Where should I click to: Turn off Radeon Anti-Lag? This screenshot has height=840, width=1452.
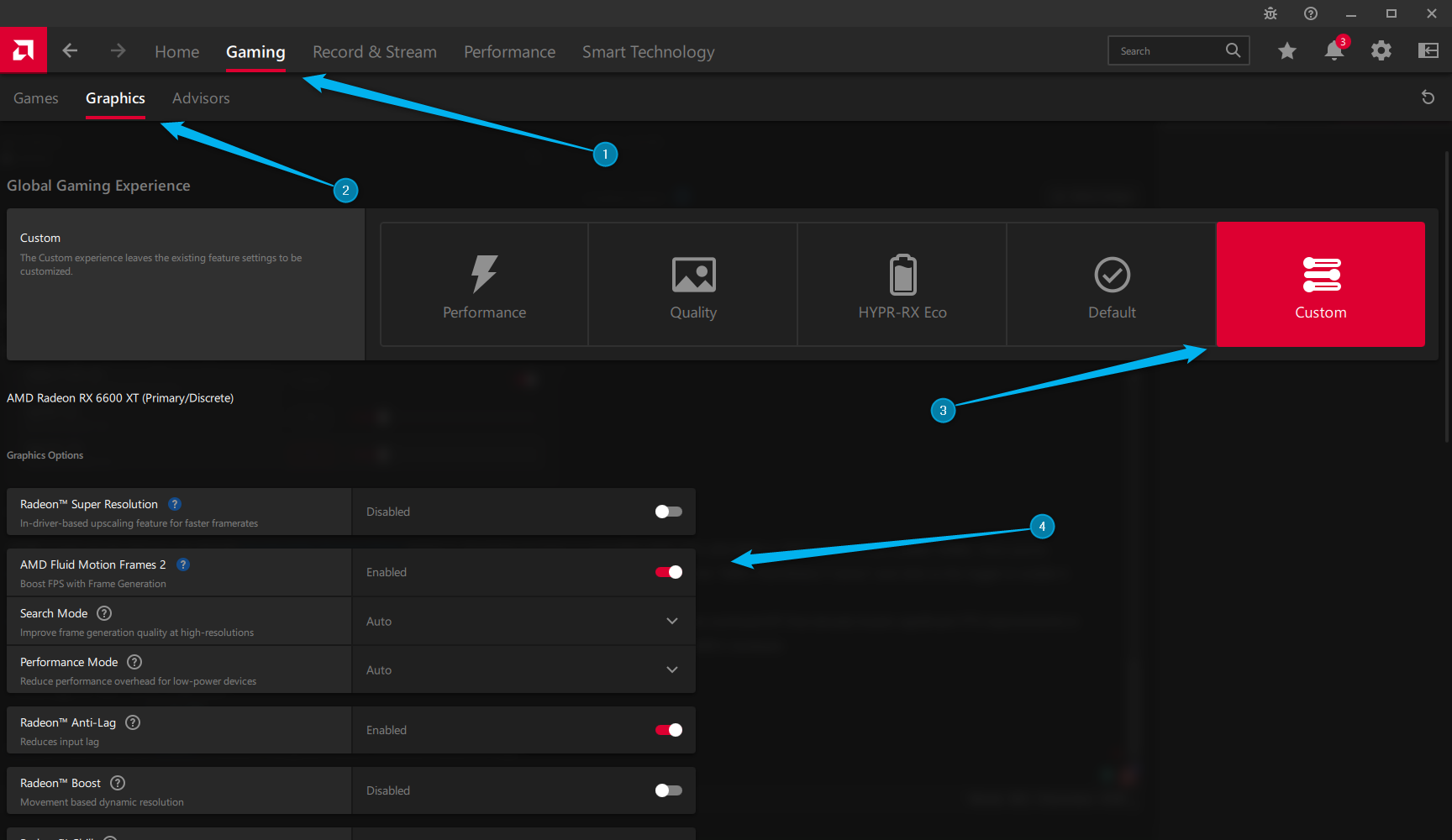pyautogui.click(x=668, y=730)
